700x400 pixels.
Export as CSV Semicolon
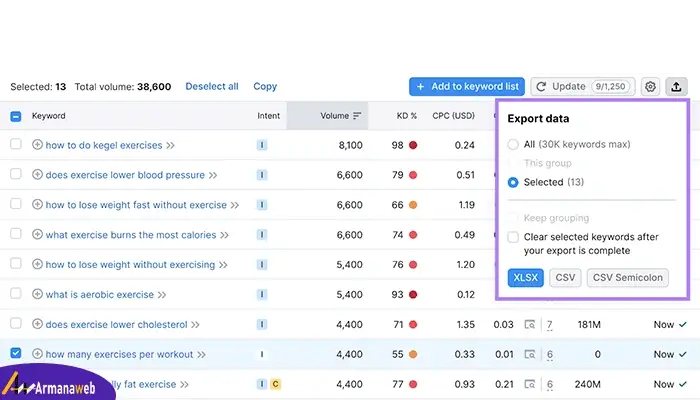coord(628,278)
